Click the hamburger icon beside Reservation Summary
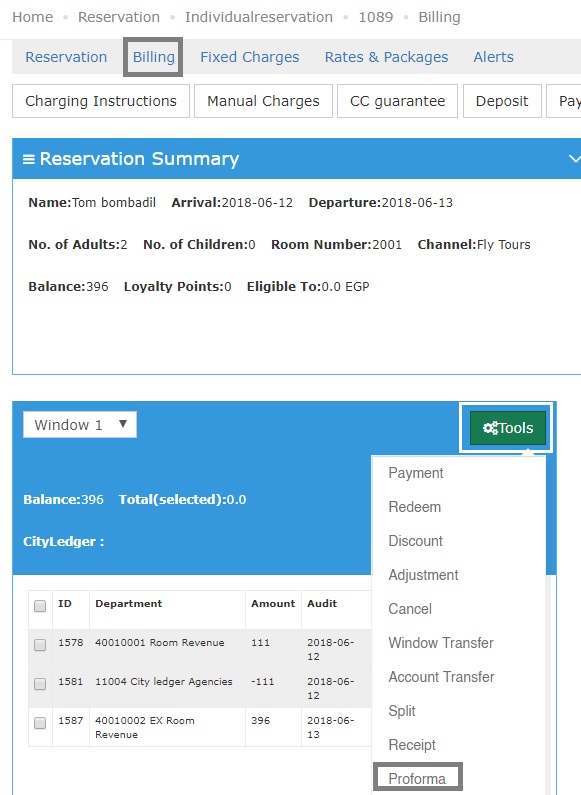This screenshot has height=795, width=581. pos(29,159)
